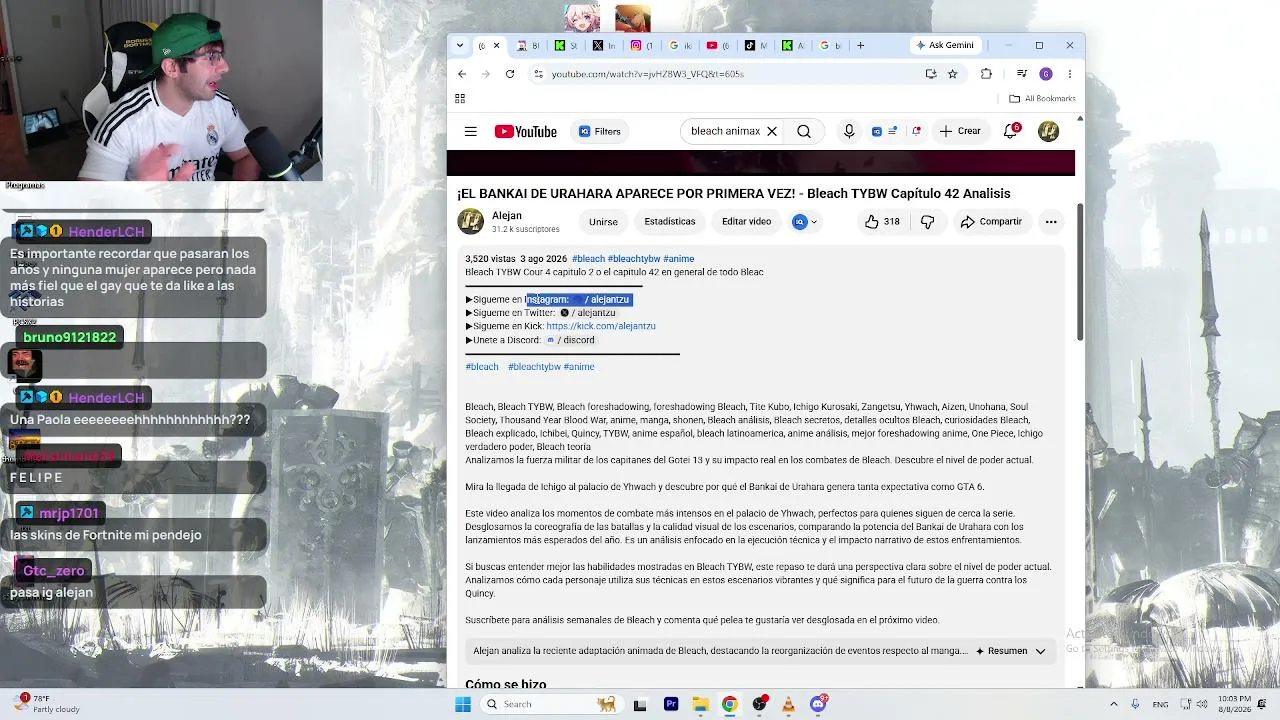Open a new Chrome tab
The image size is (1280, 720).
[860, 45]
